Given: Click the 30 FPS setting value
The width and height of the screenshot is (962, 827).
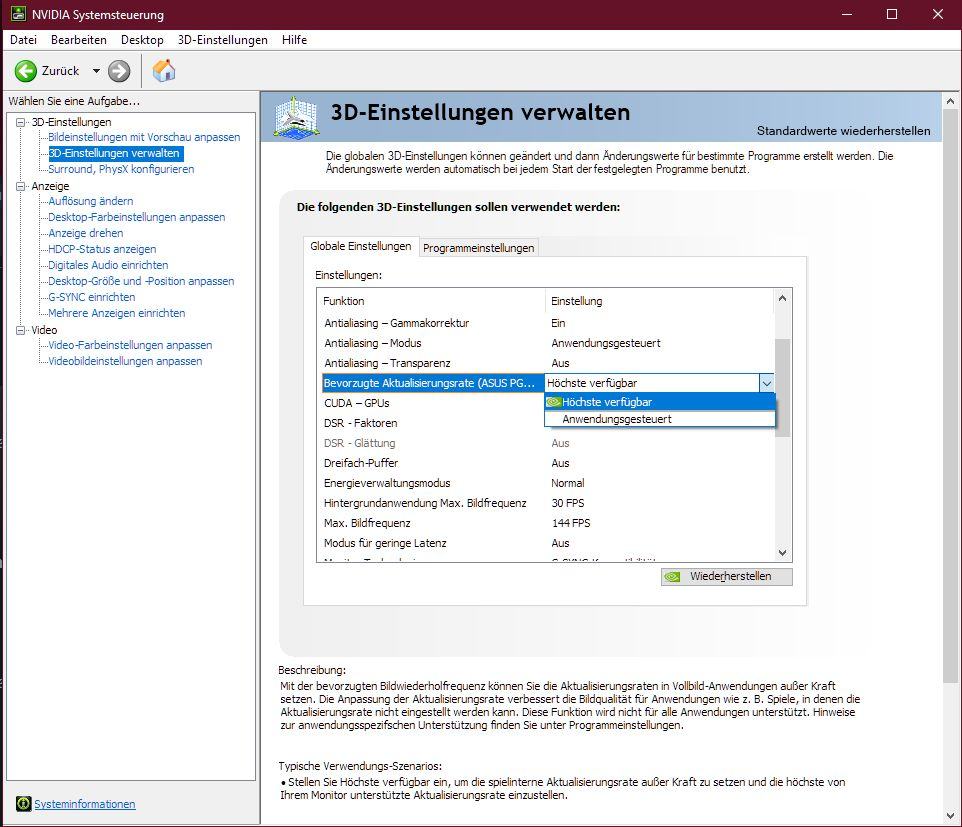Looking at the screenshot, I should click(568, 503).
